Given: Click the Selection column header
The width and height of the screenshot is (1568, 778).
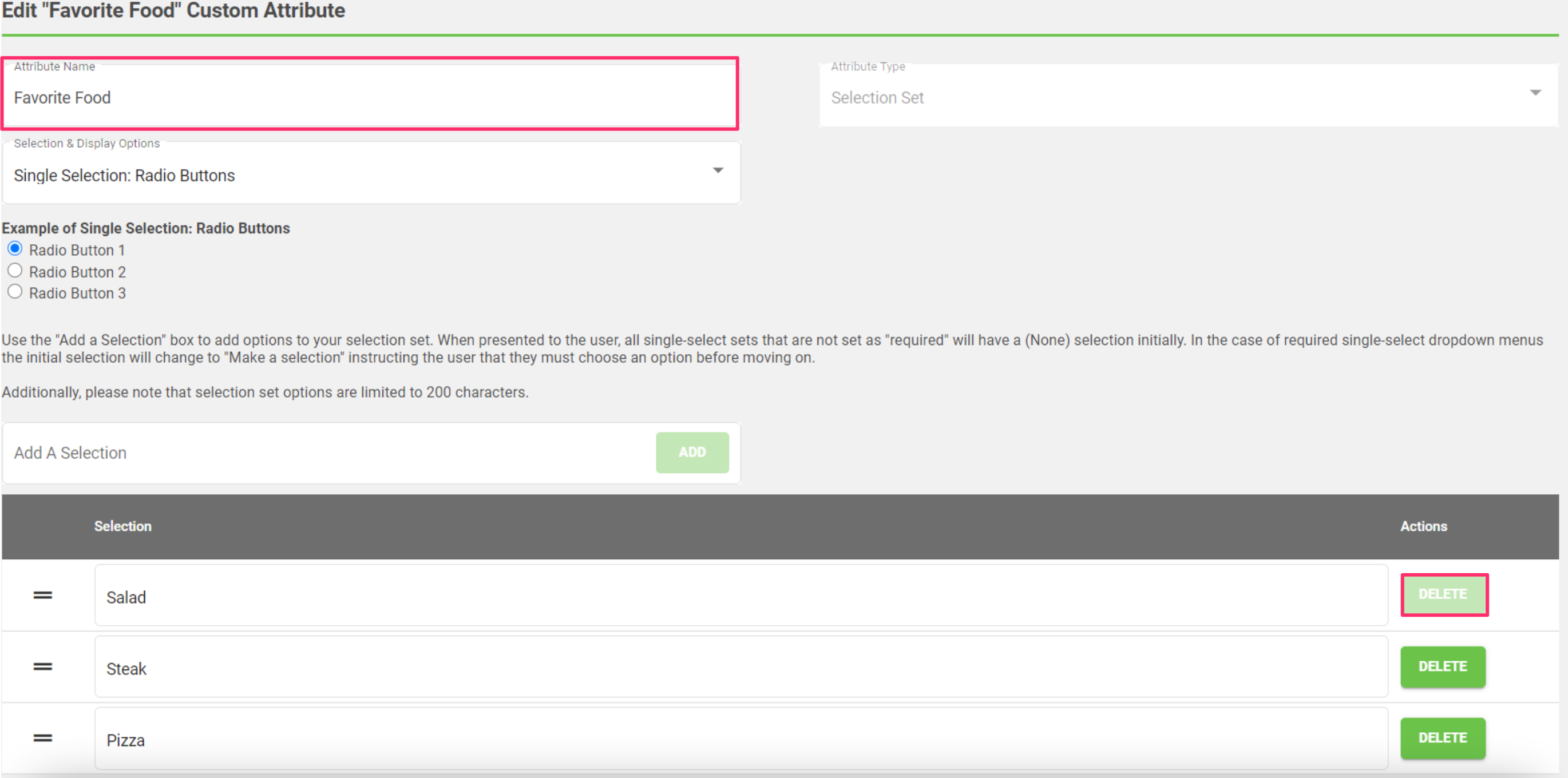Looking at the screenshot, I should pyautogui.click(x=123, y=526).
